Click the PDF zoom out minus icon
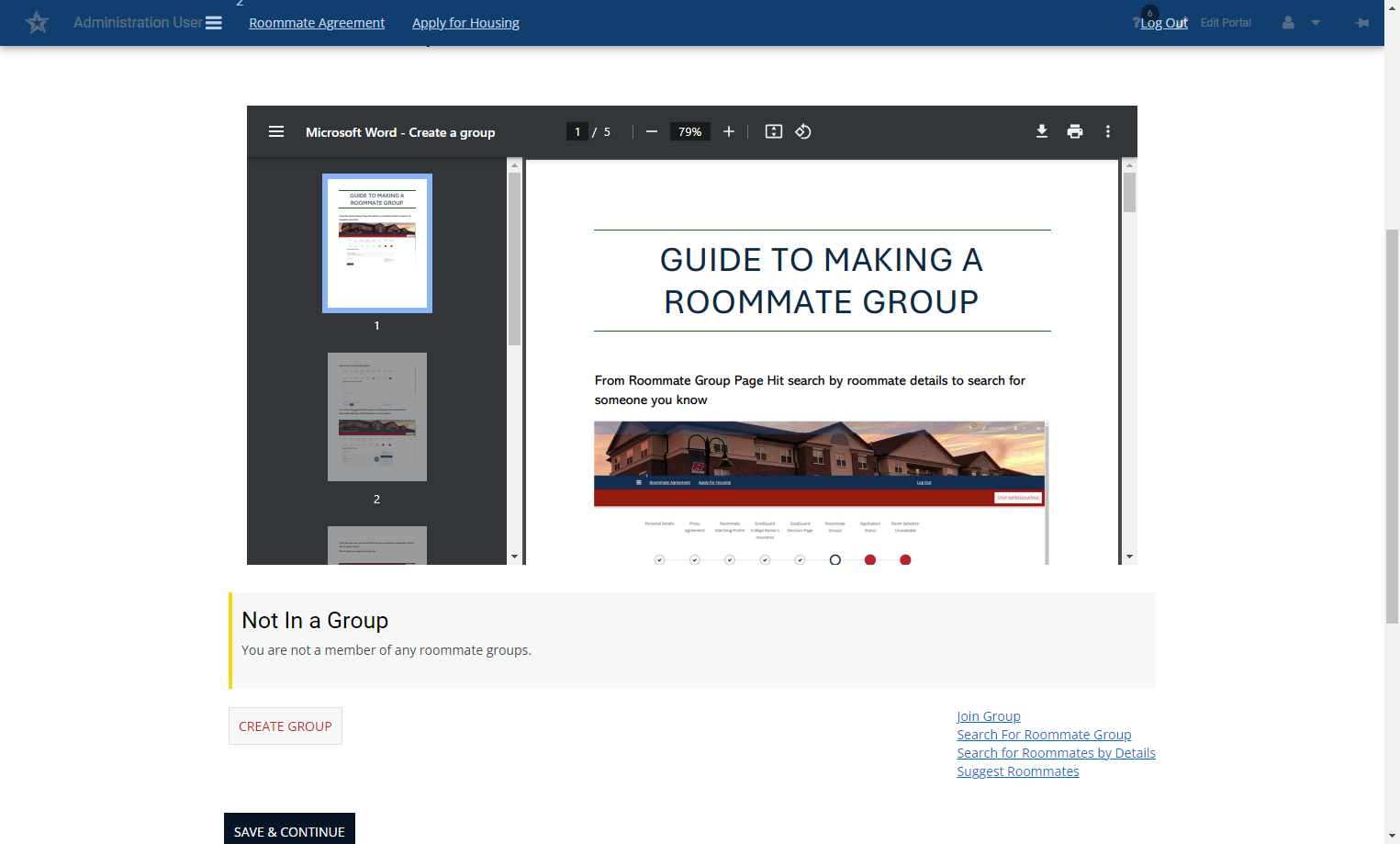The image size is (1400, 844). tap(652, 131)
